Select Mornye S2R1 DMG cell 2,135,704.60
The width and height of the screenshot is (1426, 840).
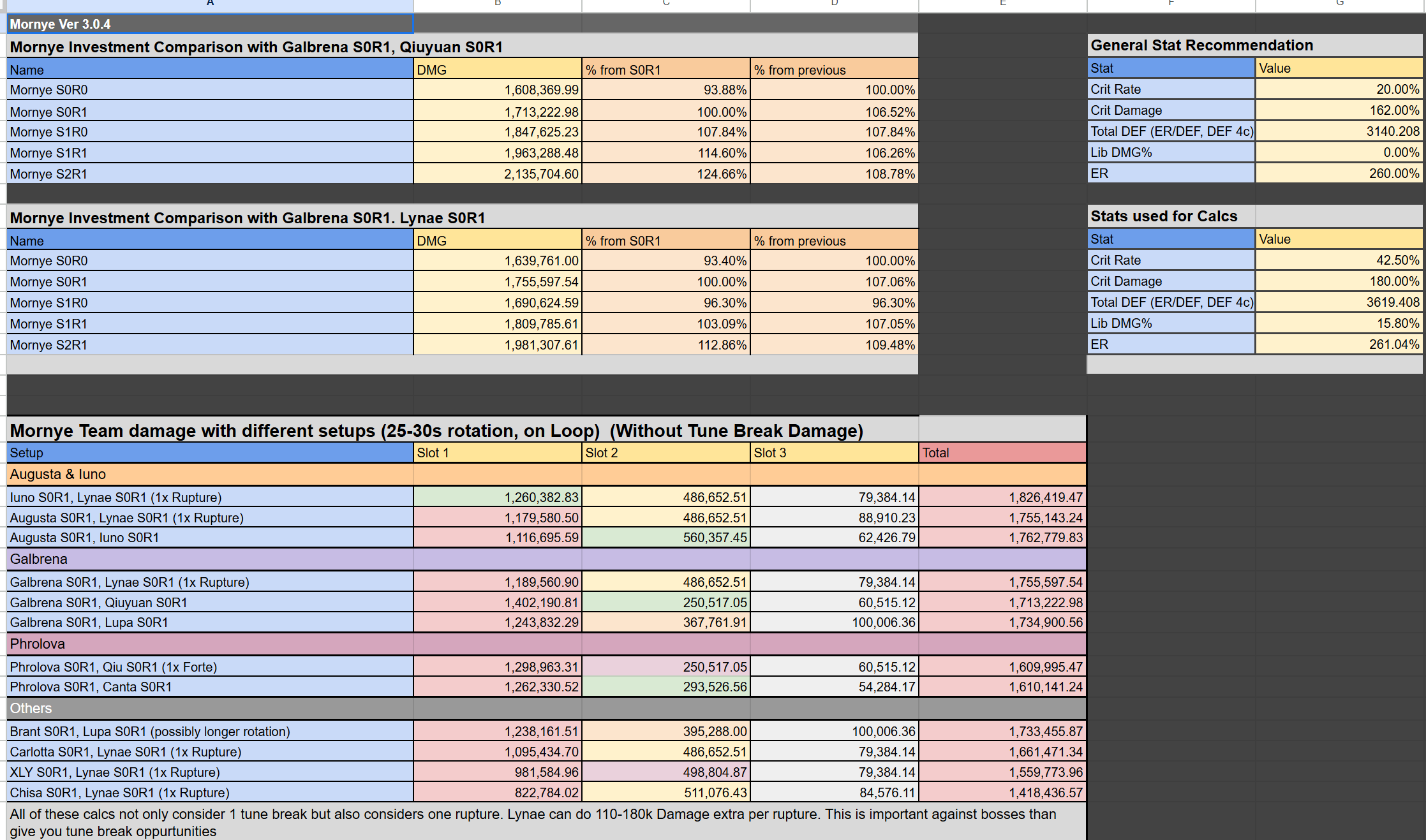pos(497,174)
